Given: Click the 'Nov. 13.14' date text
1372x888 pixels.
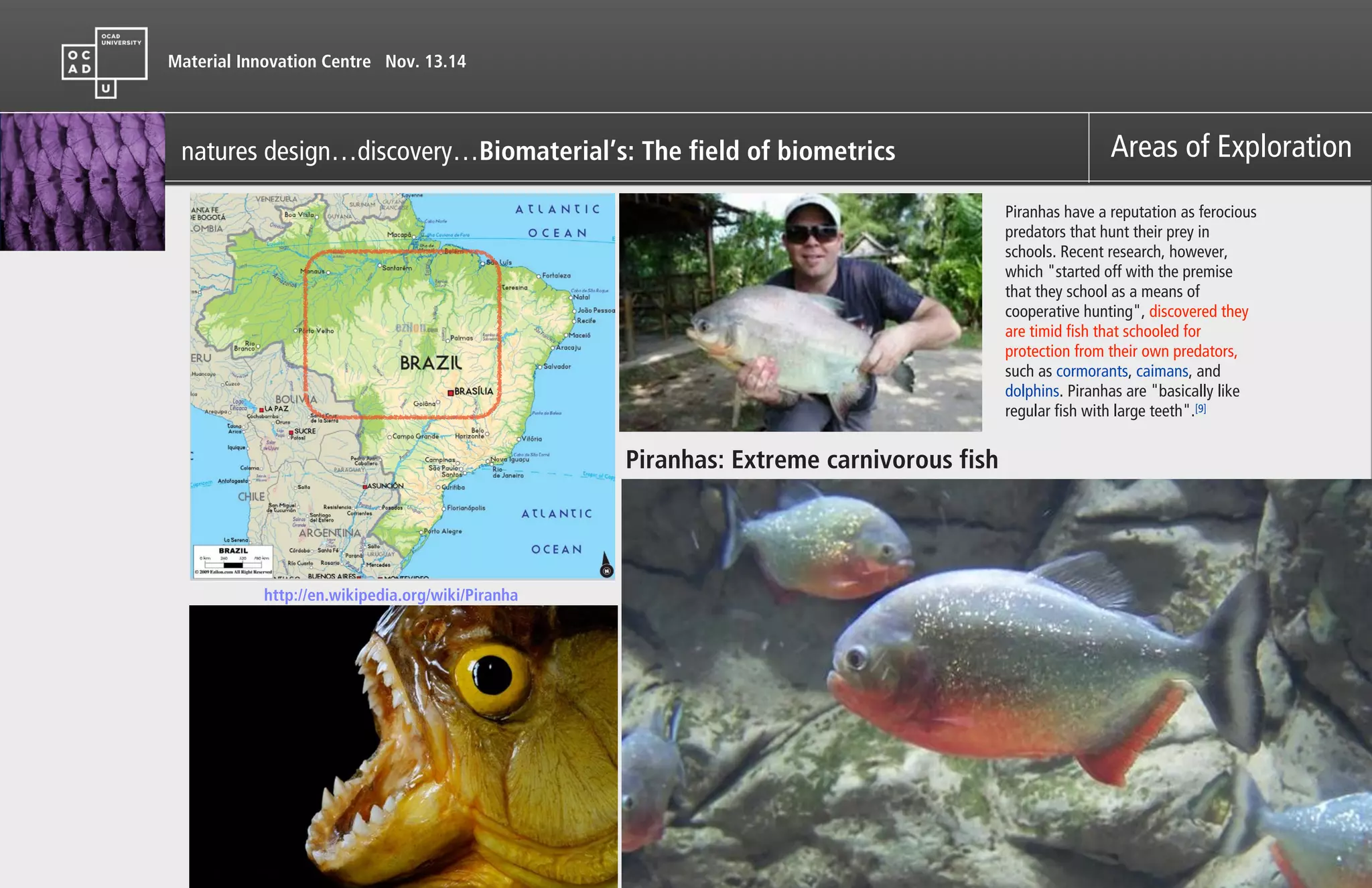Looking at the screenshot, I should 425,62.
